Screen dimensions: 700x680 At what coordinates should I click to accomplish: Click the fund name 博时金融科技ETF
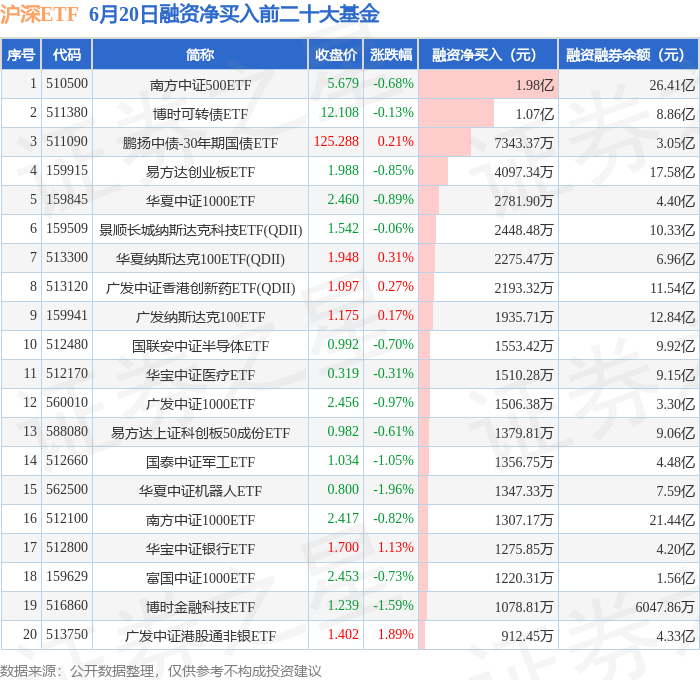click(x=200, y=607)
